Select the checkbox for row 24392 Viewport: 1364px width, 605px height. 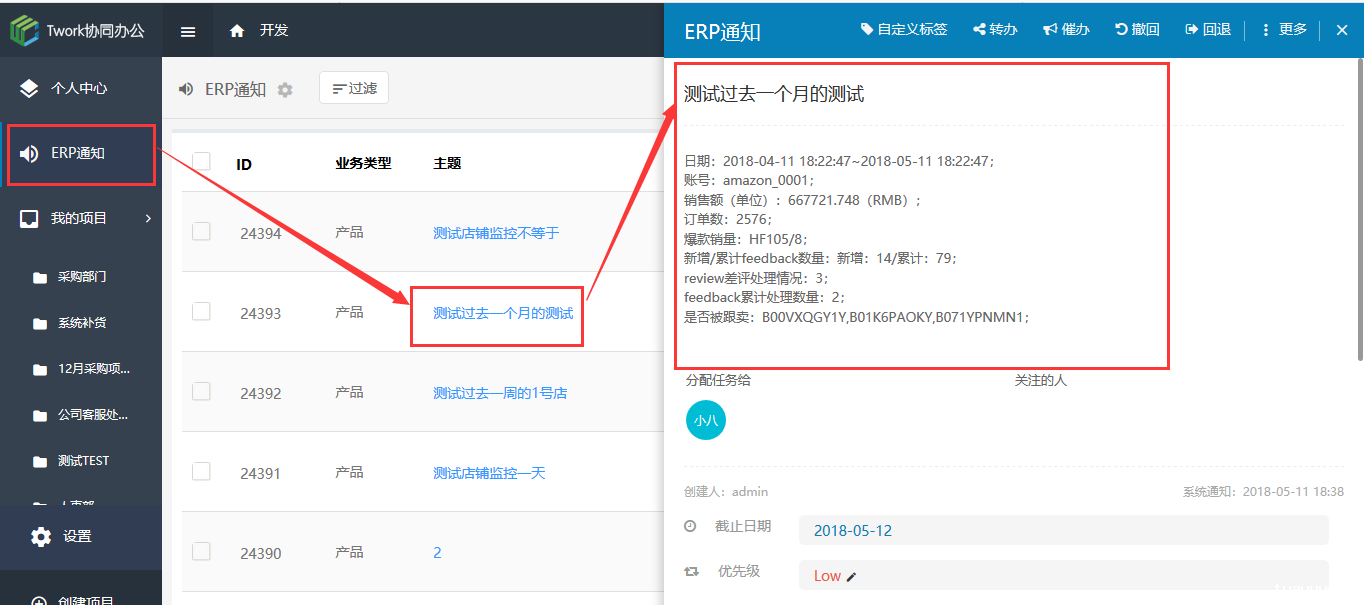click(201, 392)
